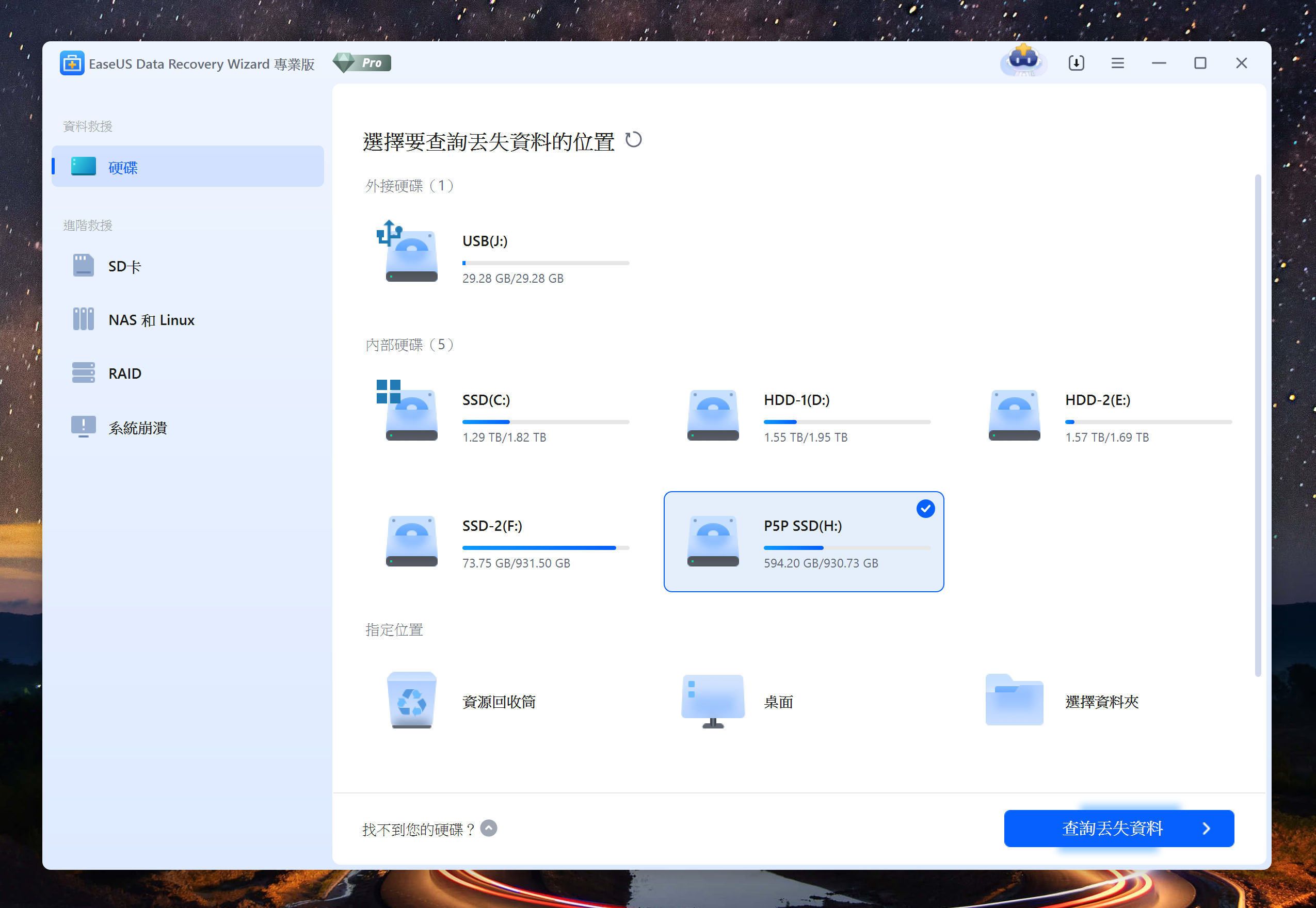Image resolution: width=1316 pixels, height=908 pixels.
Task: Click the choose folder icon
Action: [1014, 700]
